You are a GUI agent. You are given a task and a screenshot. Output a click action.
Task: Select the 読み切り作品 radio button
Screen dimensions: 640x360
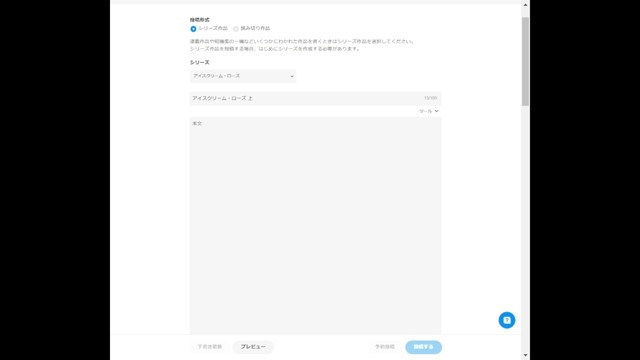(236, 29)
